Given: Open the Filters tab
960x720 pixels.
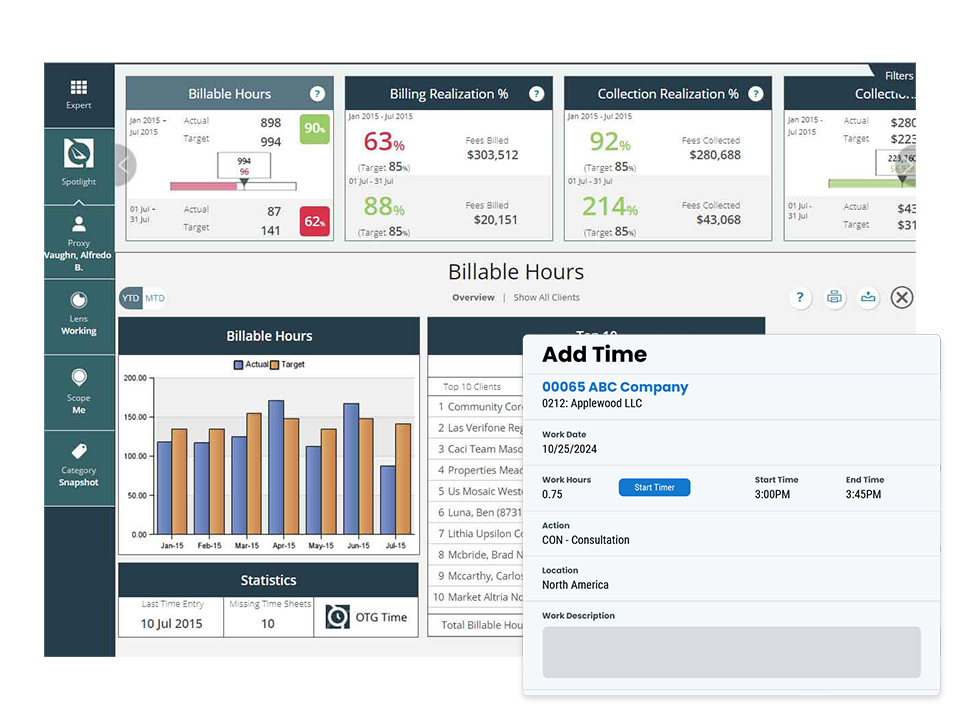Looking at the screenshot, I should click(x=898, y=75).
